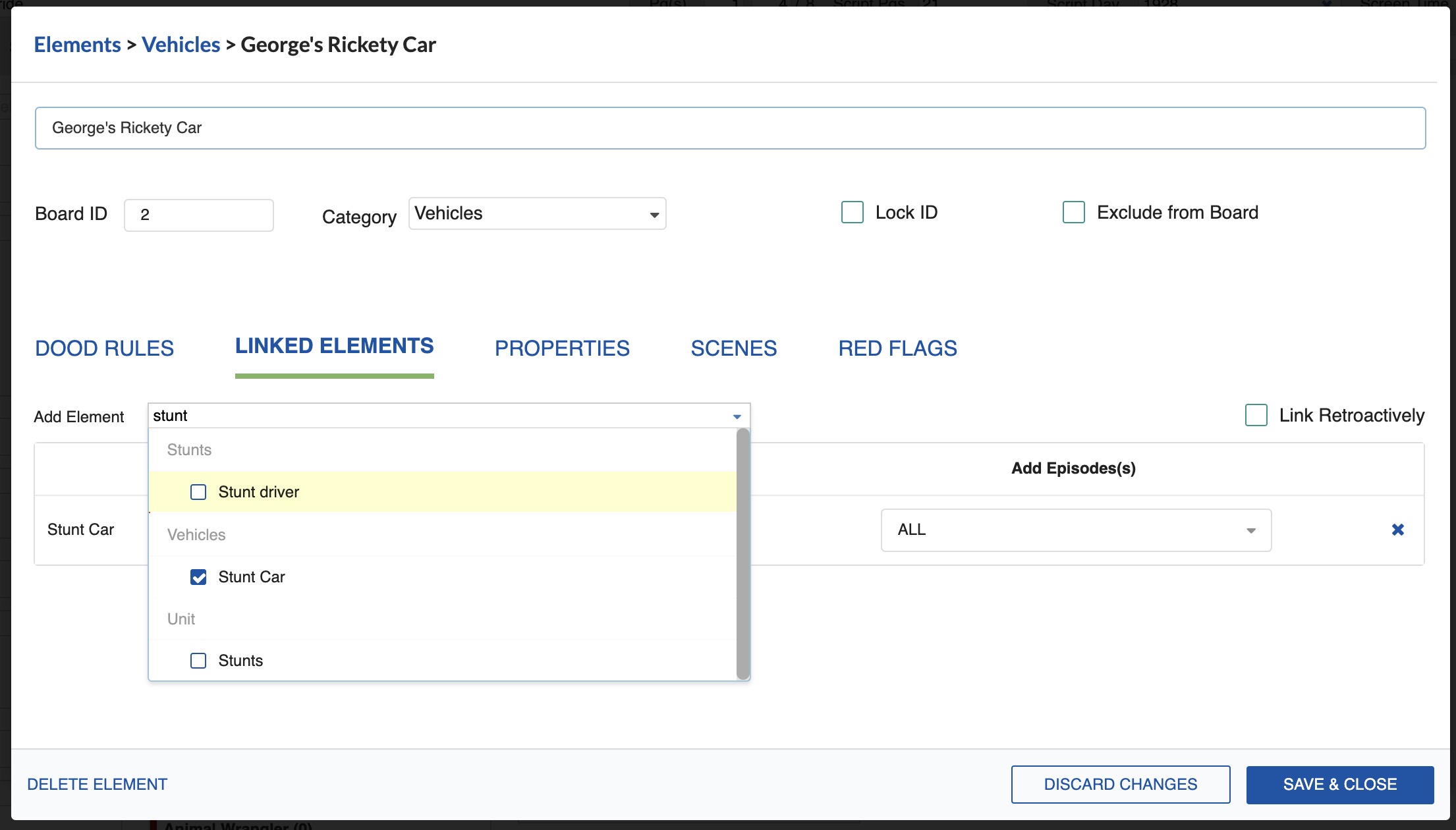
Task: Uncheck the Stunt Car option
Action: [198, 577]
